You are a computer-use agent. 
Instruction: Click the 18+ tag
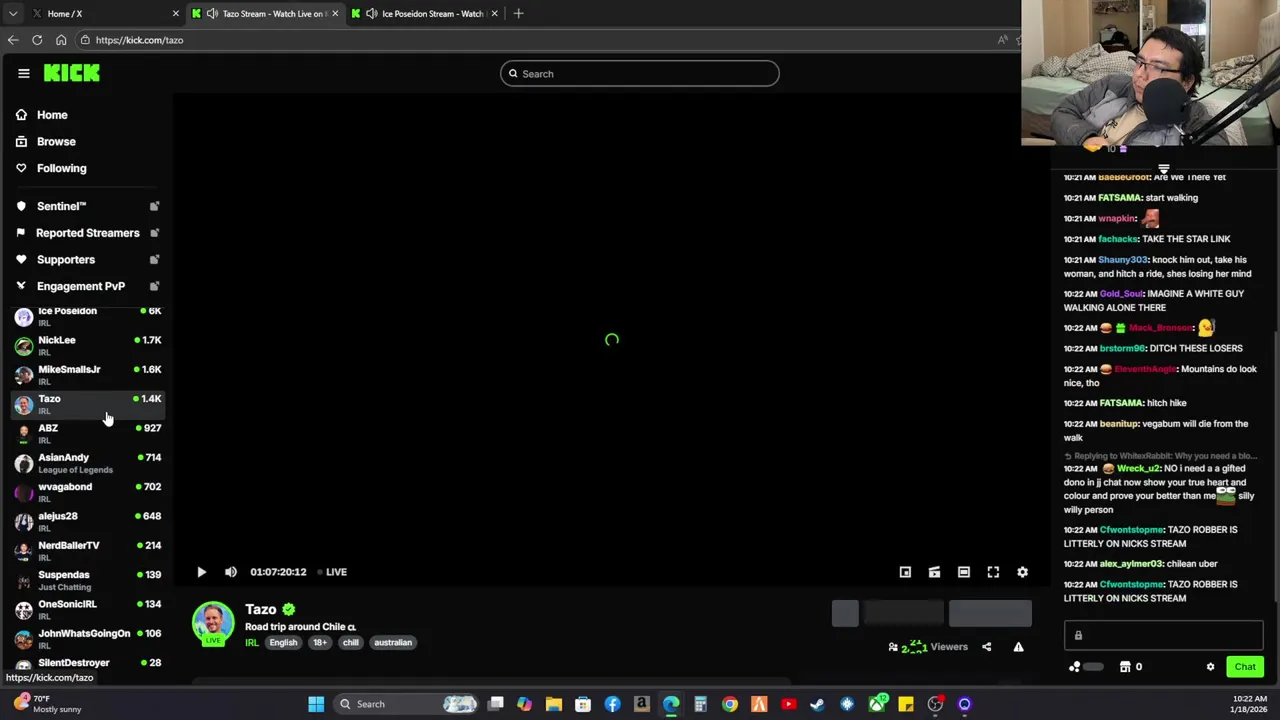(x=319, y=643)
